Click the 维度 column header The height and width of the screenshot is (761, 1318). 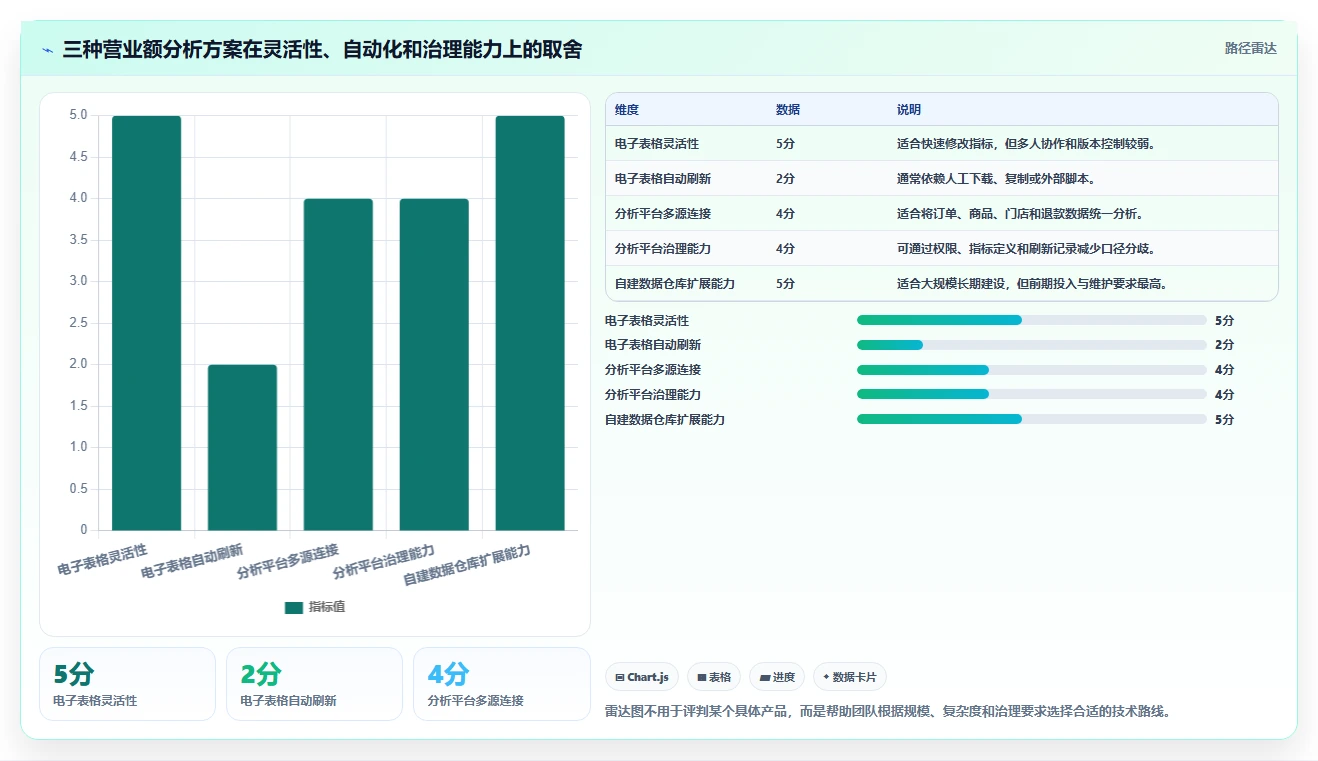pos(627,110)
